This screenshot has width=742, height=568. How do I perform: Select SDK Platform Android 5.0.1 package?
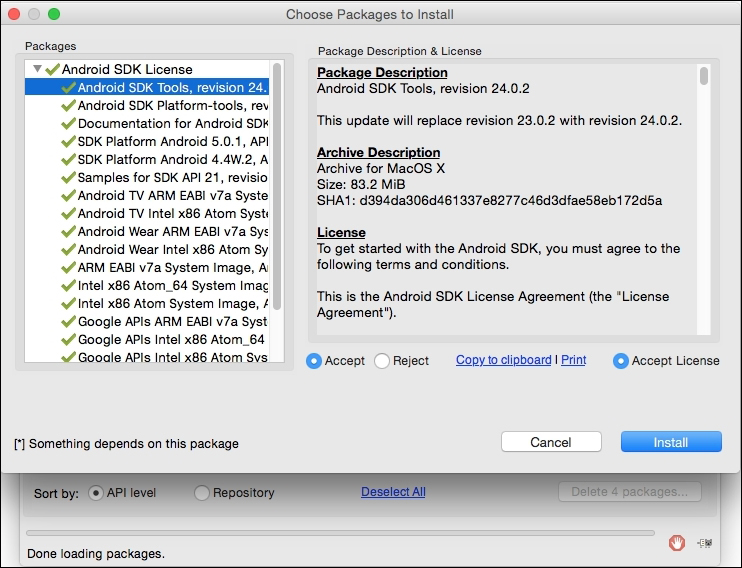point(172,142)
